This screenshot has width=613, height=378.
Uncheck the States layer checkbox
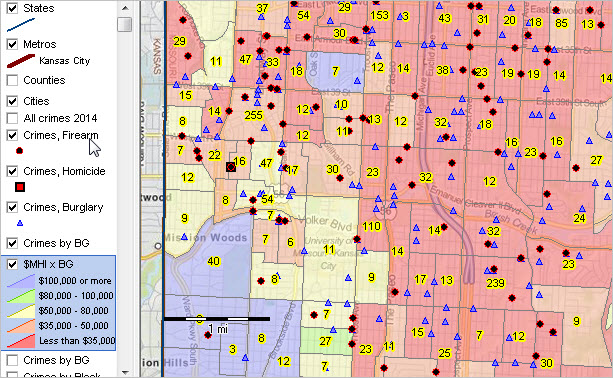click(x=13, y=8)
